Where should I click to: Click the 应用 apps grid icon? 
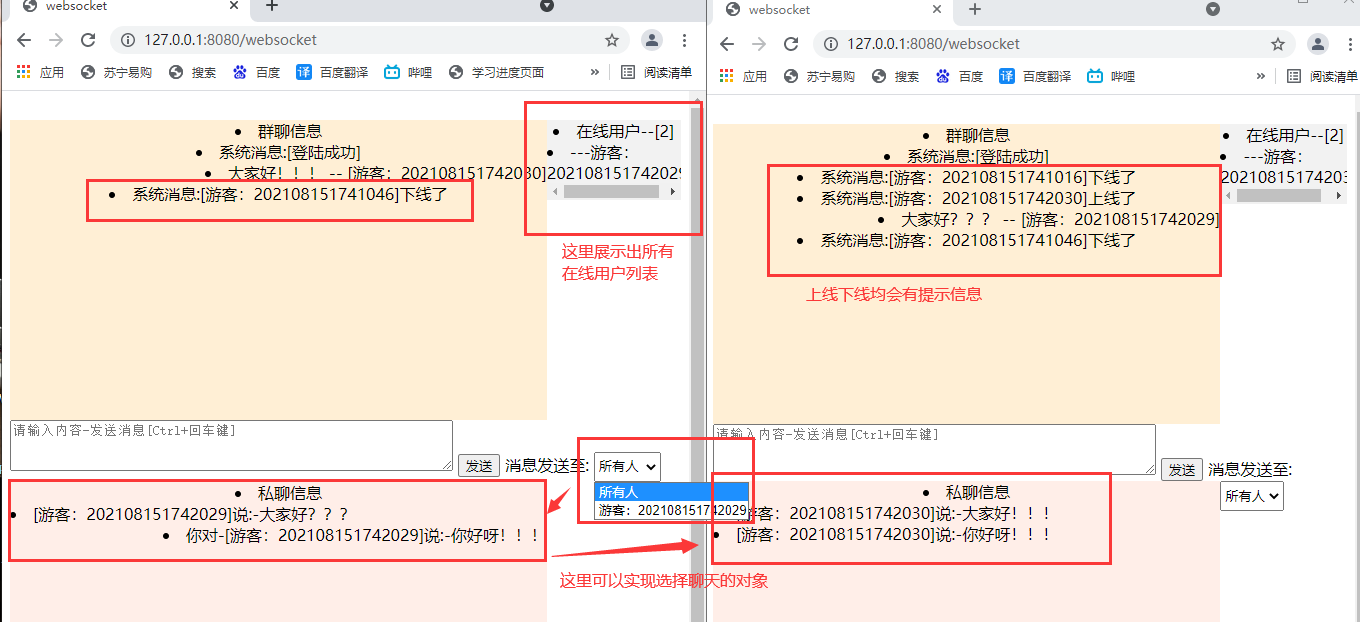click(x=22, y=75)
